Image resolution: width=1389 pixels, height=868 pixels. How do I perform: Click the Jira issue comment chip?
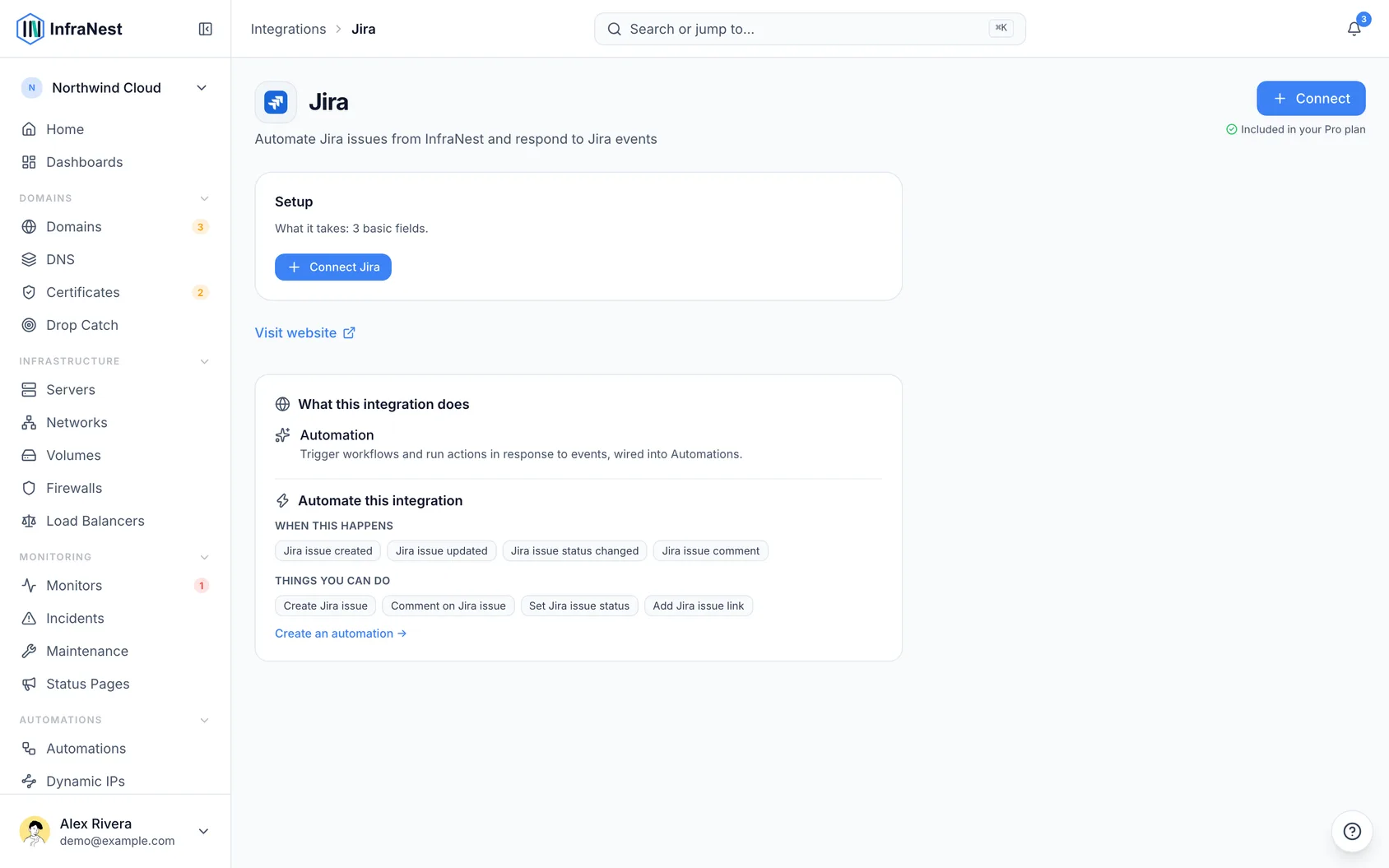tap(711, 550)
